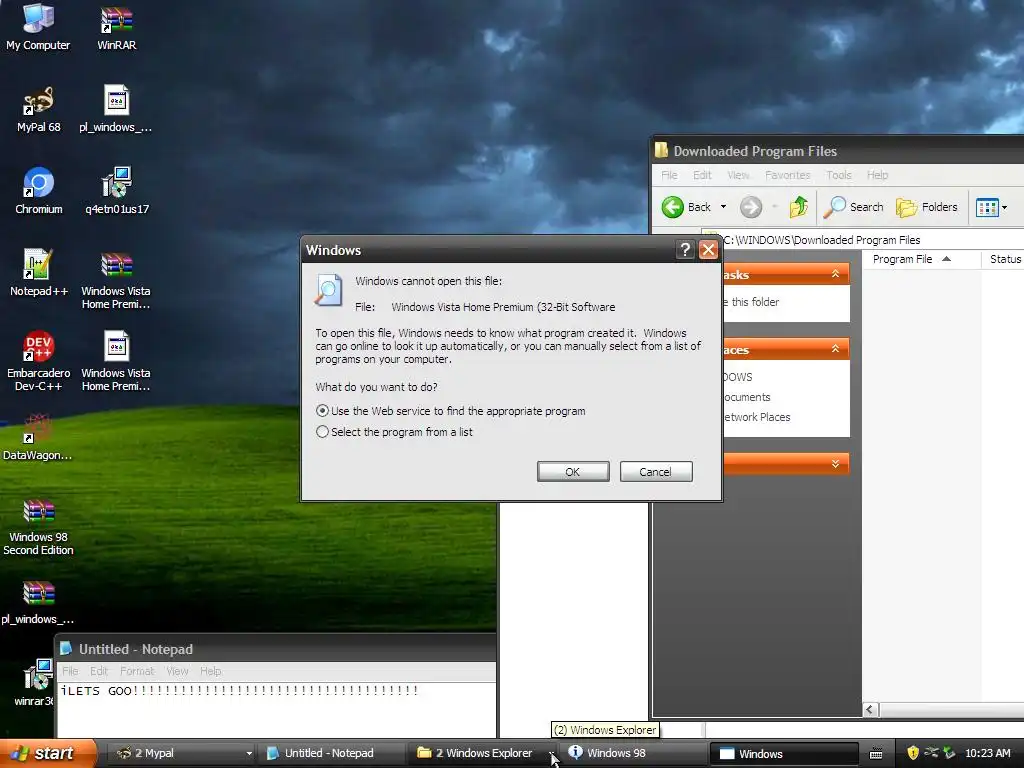Select the pl_windows_ file icon near WinRAR
This screenshot has height=768, width=1024.
pos(116,109)
